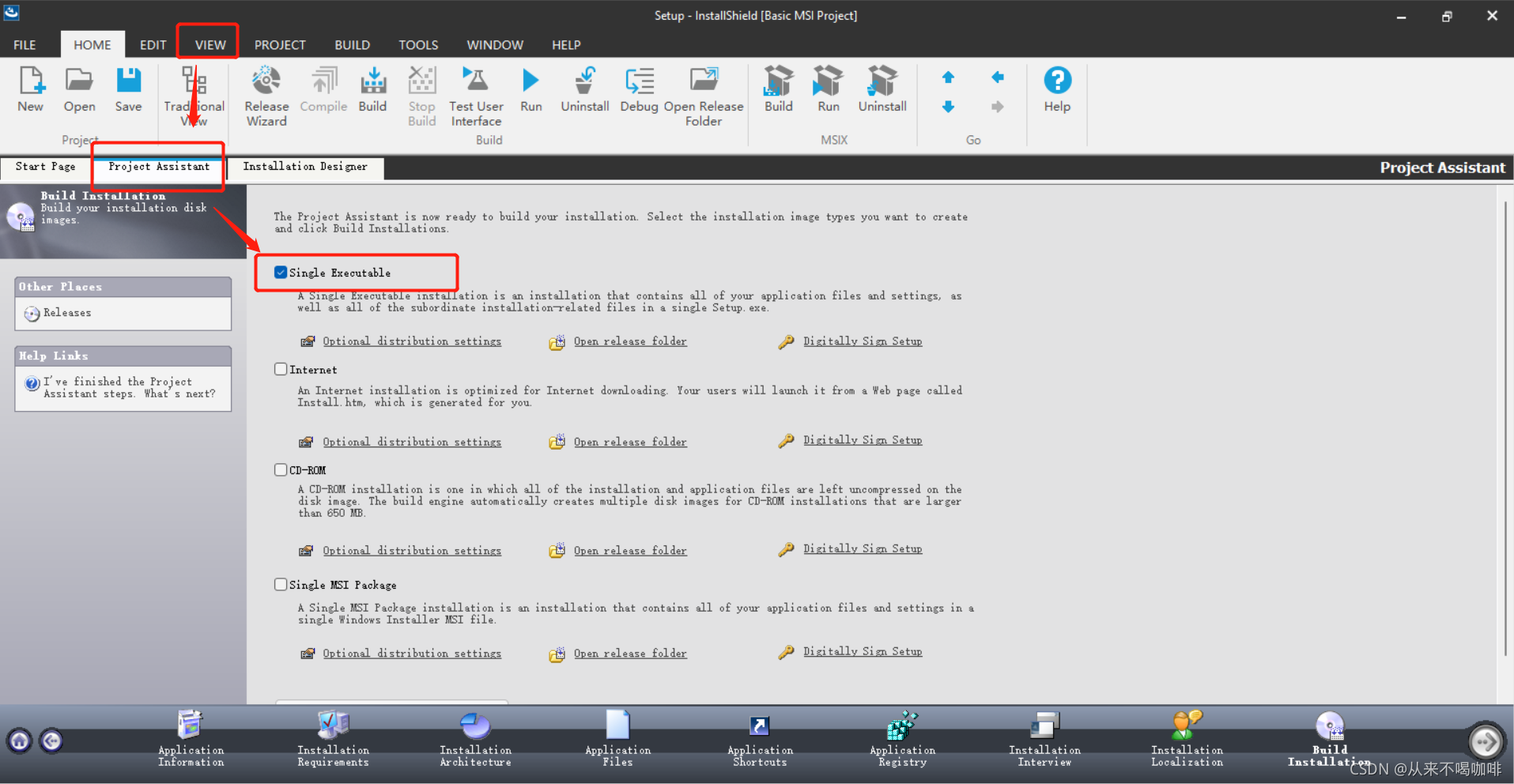Viewport: 1514px width, 784px height.
Task: Switch to the Start Page tab
Action: (46, 167)
